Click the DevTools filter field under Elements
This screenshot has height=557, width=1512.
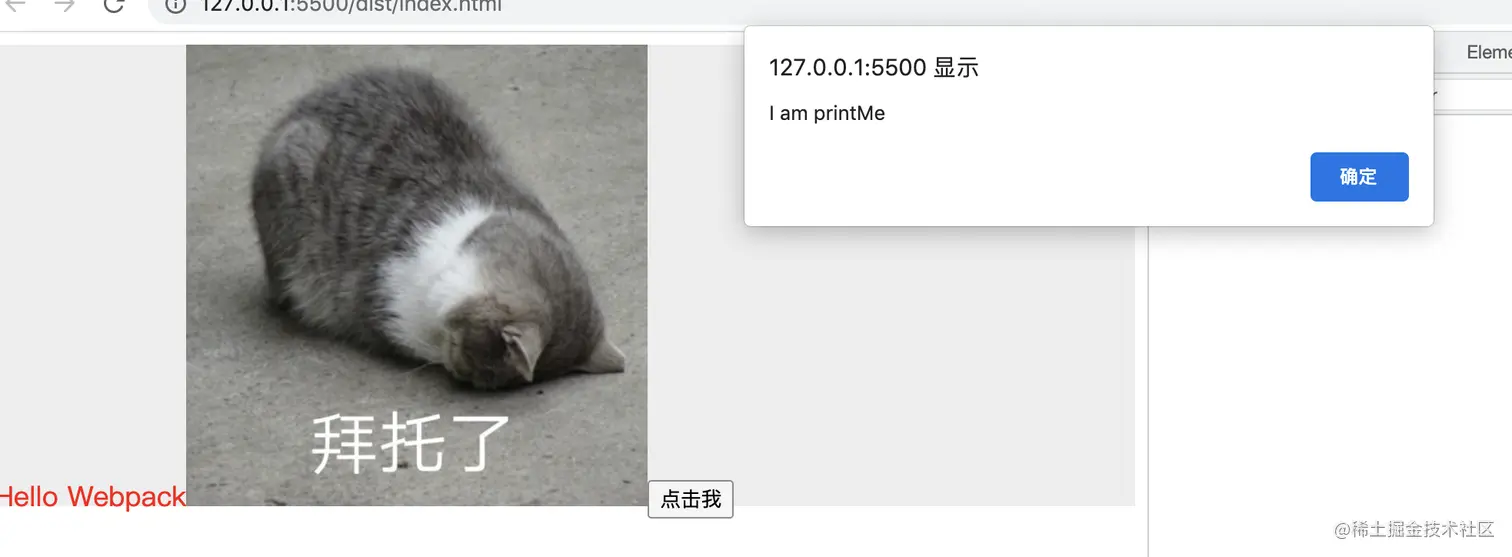[x=1472, y=97]
